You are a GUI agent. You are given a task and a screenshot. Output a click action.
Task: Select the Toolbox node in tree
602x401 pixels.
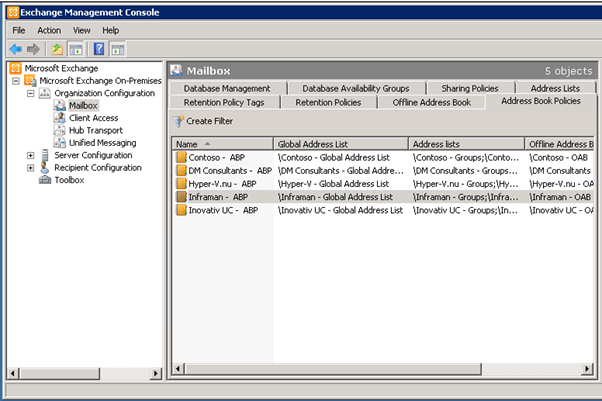click(x=69, y=180)
